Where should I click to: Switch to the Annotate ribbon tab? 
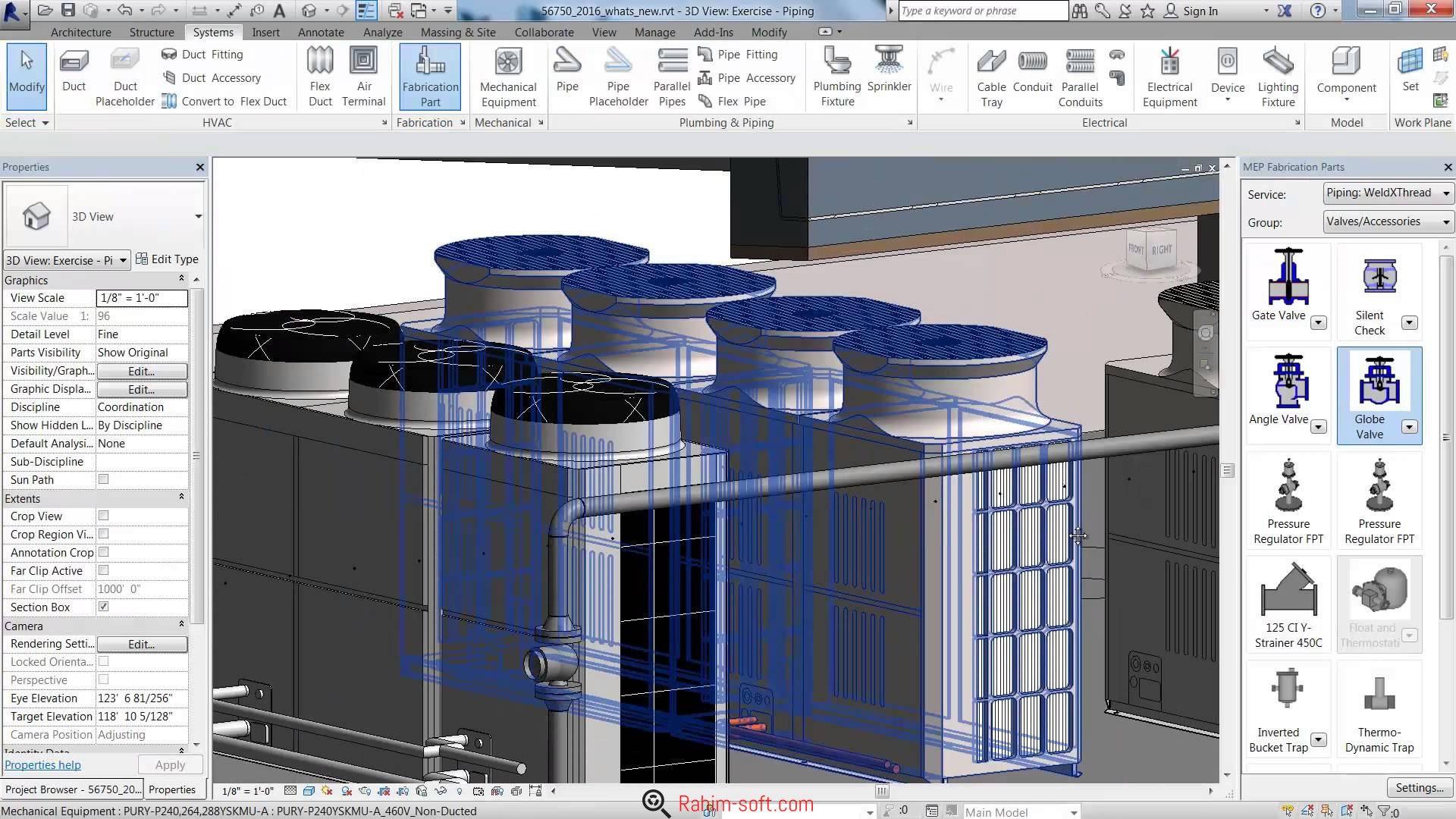[320, 32]
